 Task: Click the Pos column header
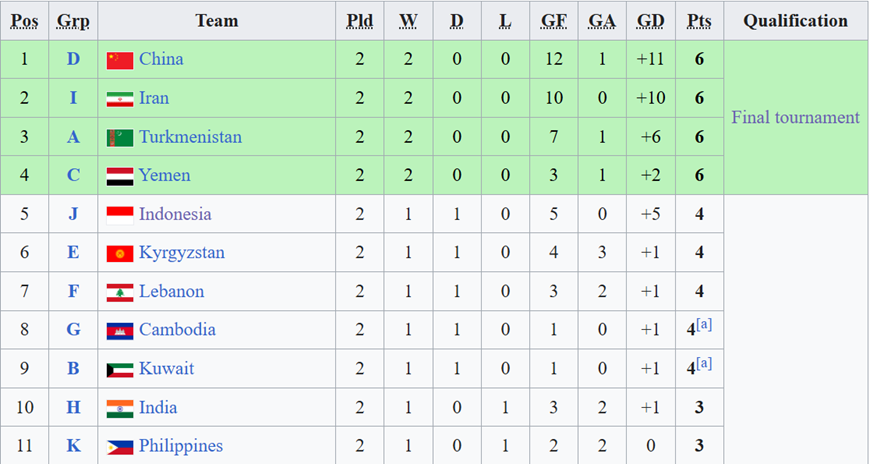coord(24,21)
